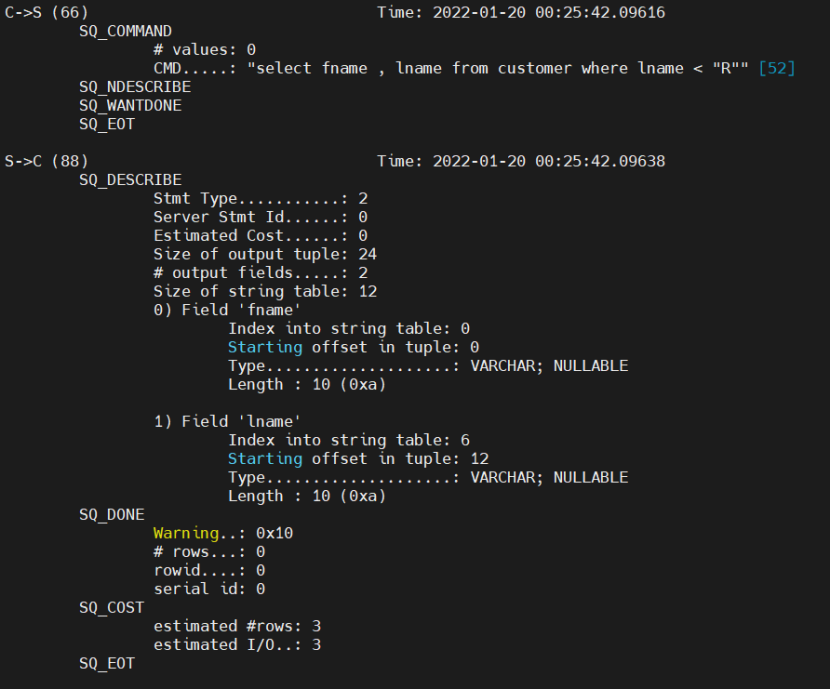Click the estimated #rows: 3 line
The image size is (830, 690).
pyautogui.click(x=237, y=626)
